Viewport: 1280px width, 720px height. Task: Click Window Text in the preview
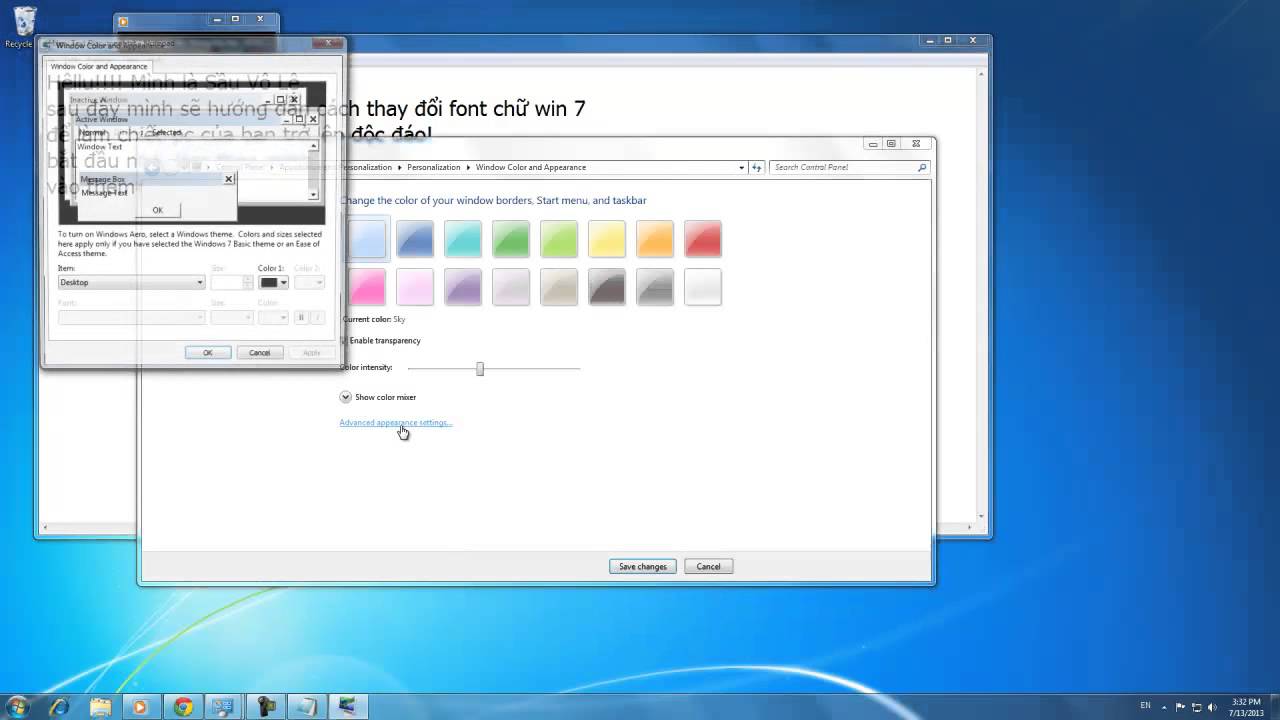[x=100, y=147]
